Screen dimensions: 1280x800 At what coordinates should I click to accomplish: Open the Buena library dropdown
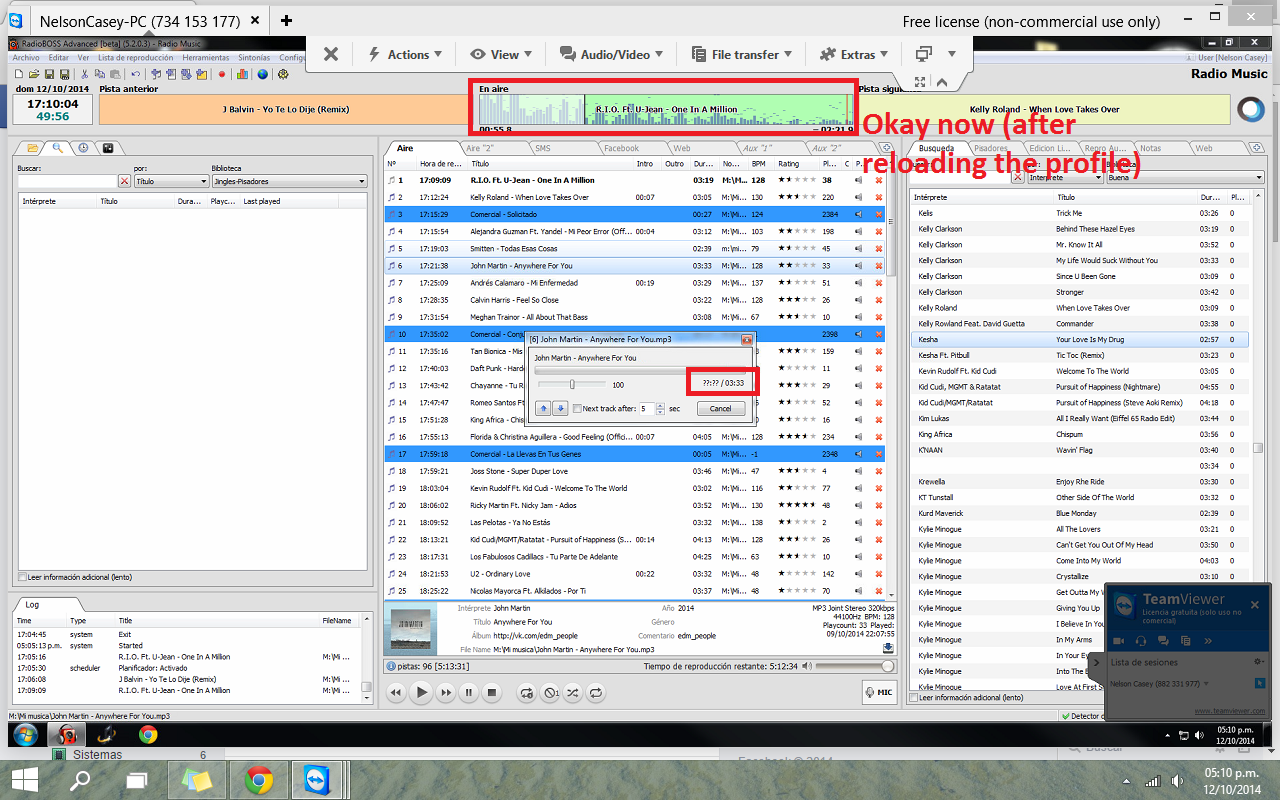click(x=1185, y=177)
